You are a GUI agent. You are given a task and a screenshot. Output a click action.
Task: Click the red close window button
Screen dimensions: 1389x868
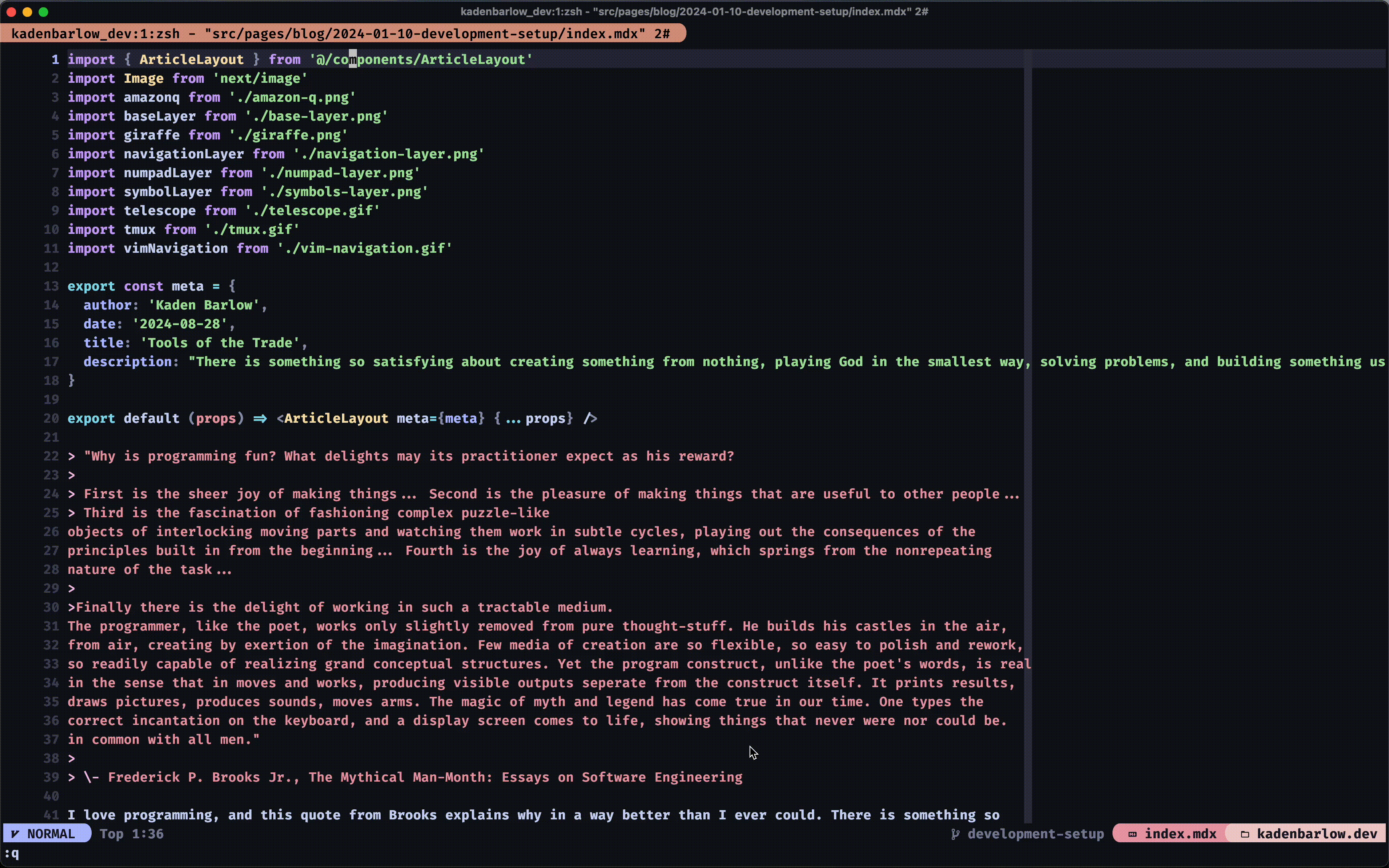tap(11, 12)
